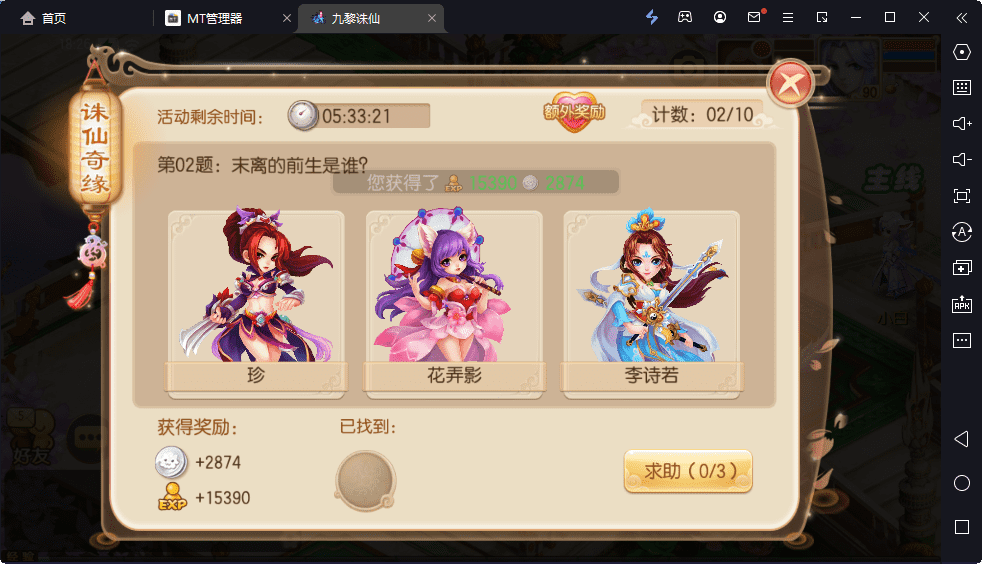Open the 额外奖励 heart bonus icon
Screen dimensions: 982x564
(574, 111)
